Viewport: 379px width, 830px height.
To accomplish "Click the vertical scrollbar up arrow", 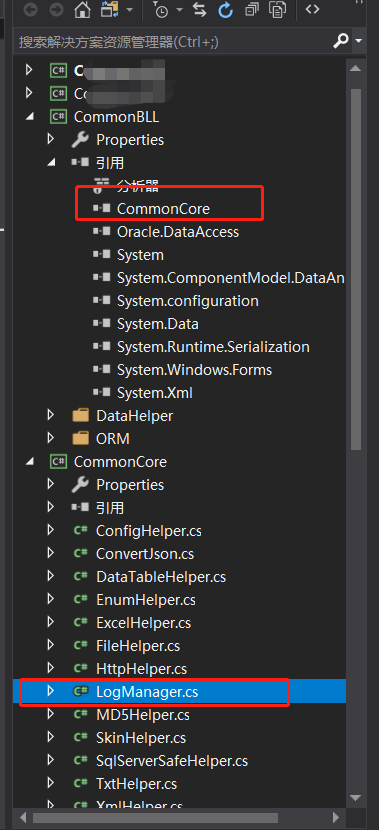I will coord(356,68).
